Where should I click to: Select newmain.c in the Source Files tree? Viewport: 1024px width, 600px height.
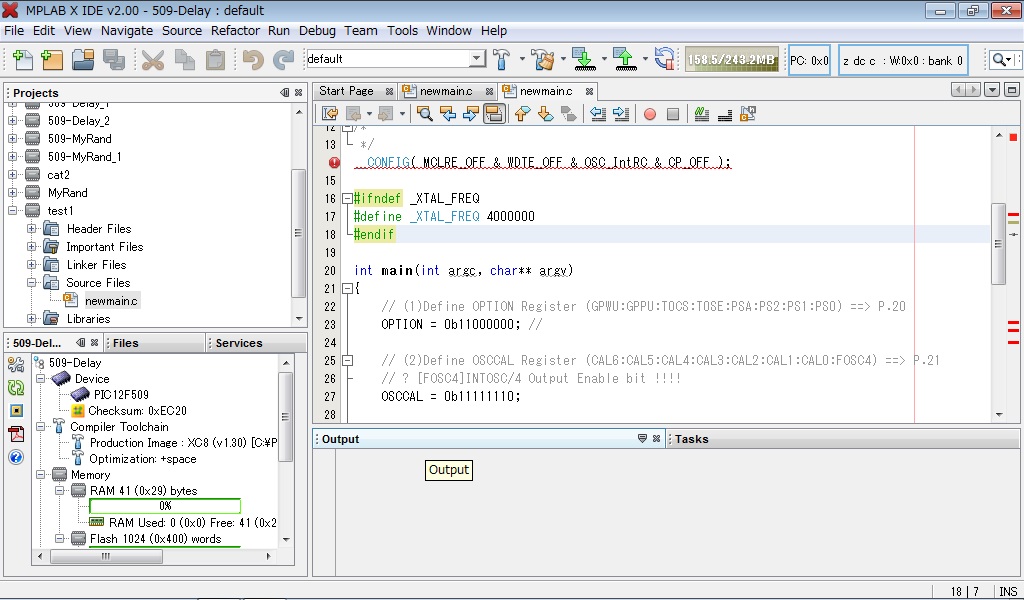coord(111,301)
